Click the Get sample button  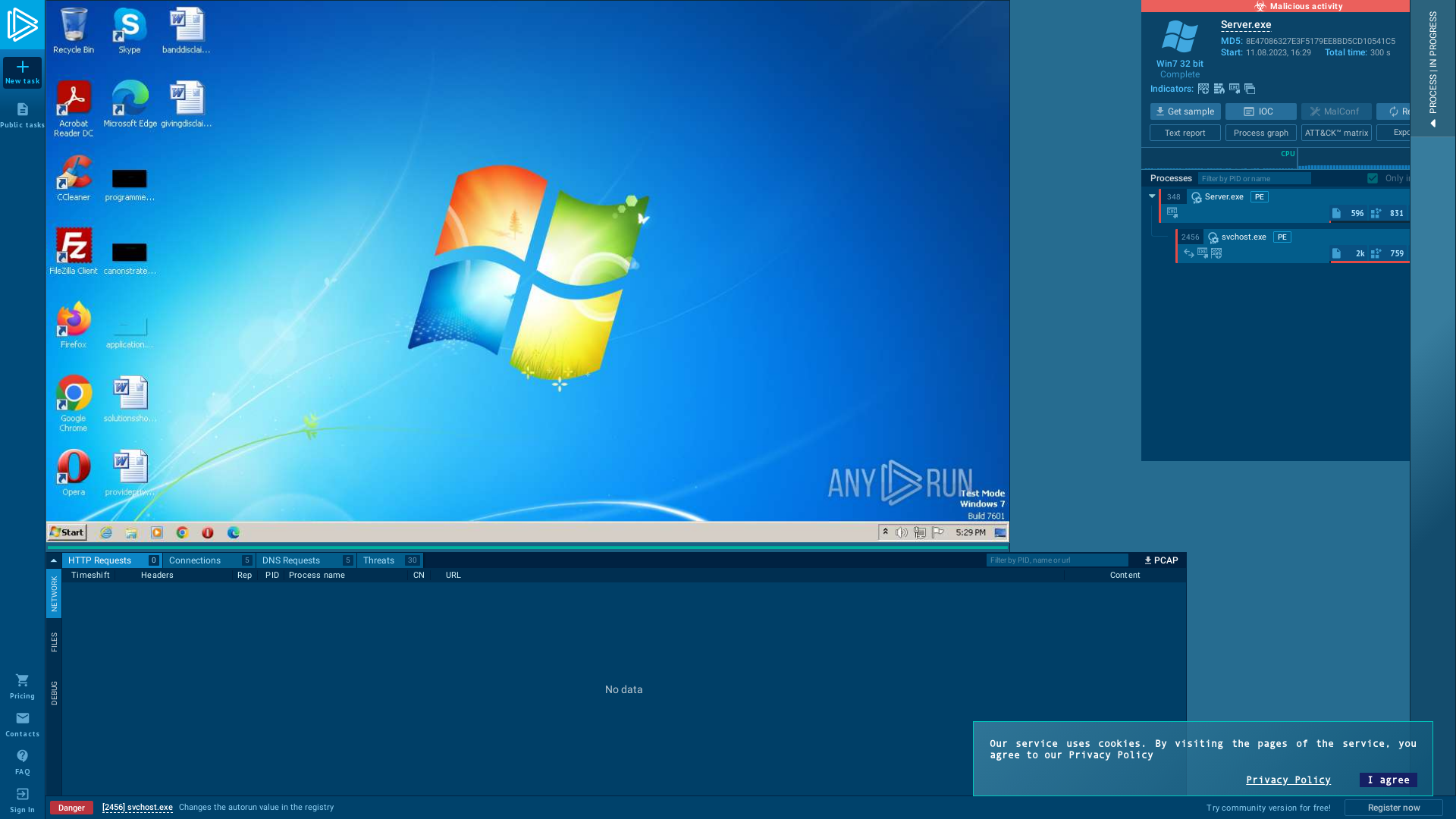(1185, 111)
